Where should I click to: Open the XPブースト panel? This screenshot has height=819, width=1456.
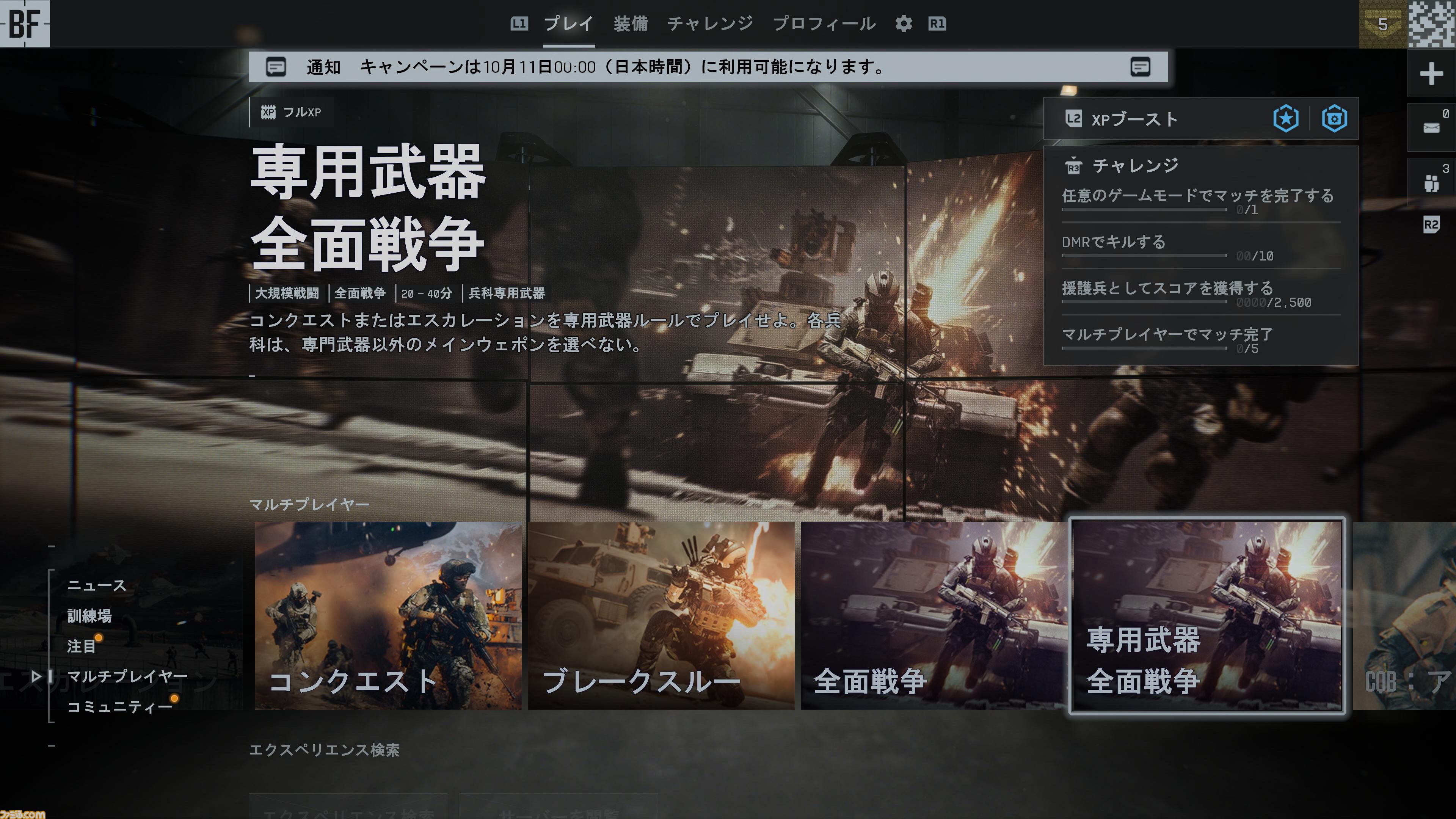click(1201, 119)
